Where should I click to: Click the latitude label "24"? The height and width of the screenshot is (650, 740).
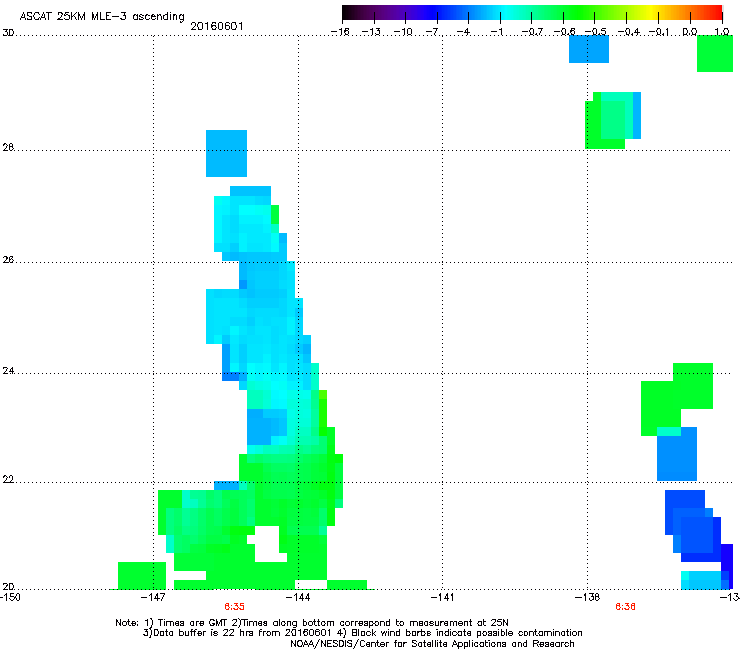[x=8, y=371]
